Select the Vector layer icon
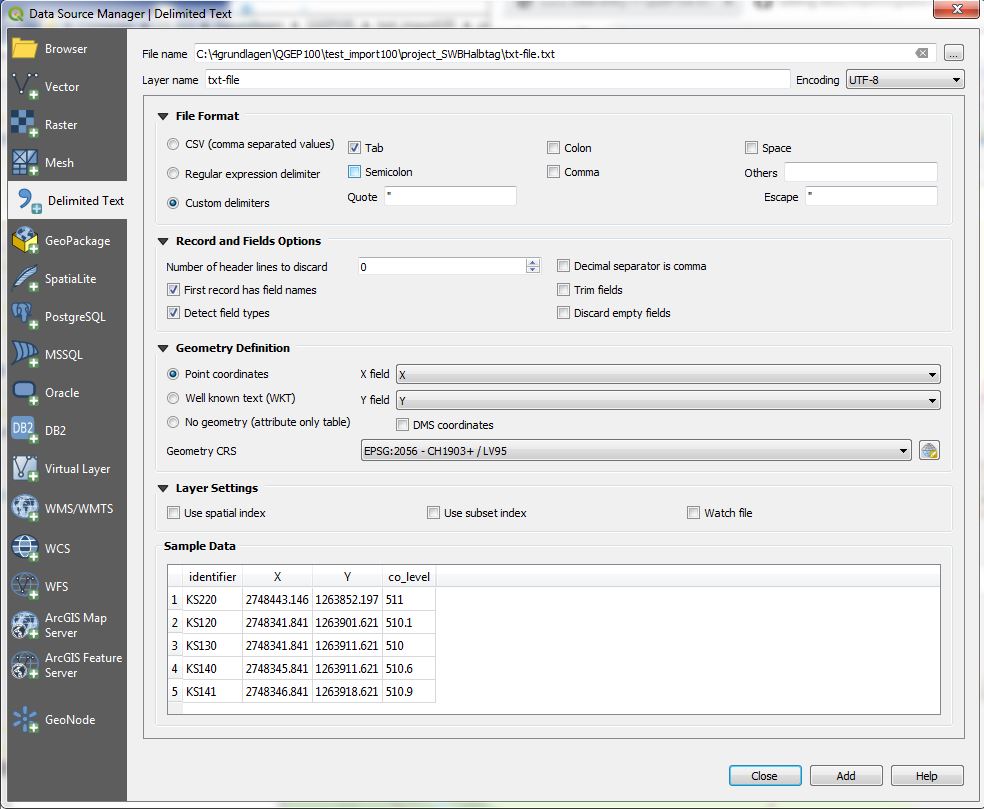Viewport: 984px width, 809px height. coord(24,86)
